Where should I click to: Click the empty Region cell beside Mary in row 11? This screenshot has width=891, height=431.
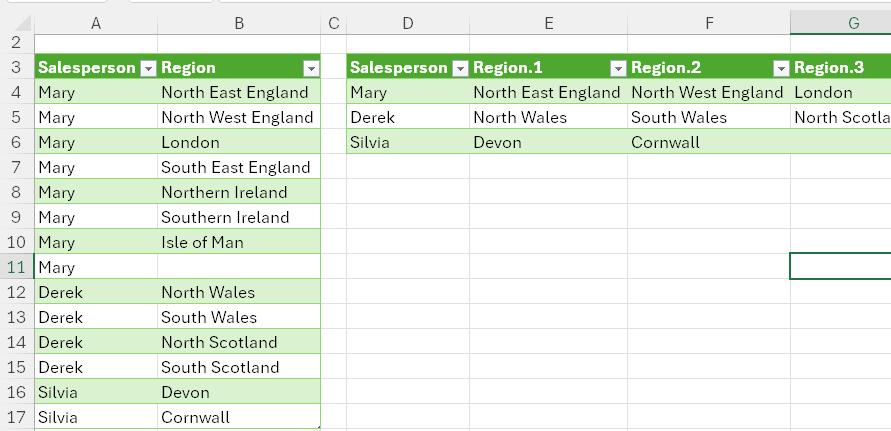[x=239, y=267]
